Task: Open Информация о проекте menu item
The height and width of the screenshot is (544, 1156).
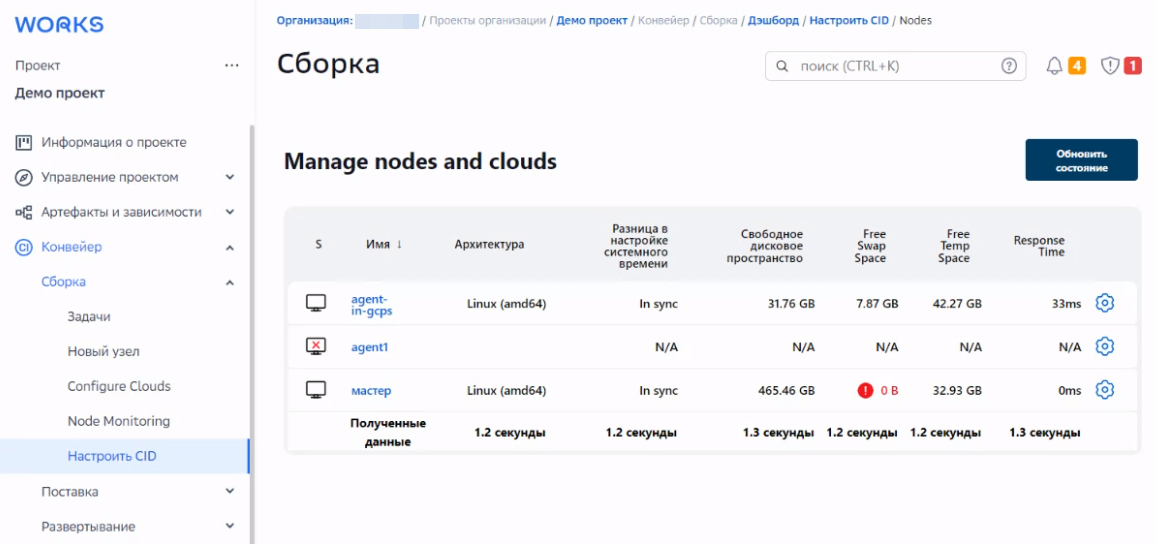Action: coord(113,142)
